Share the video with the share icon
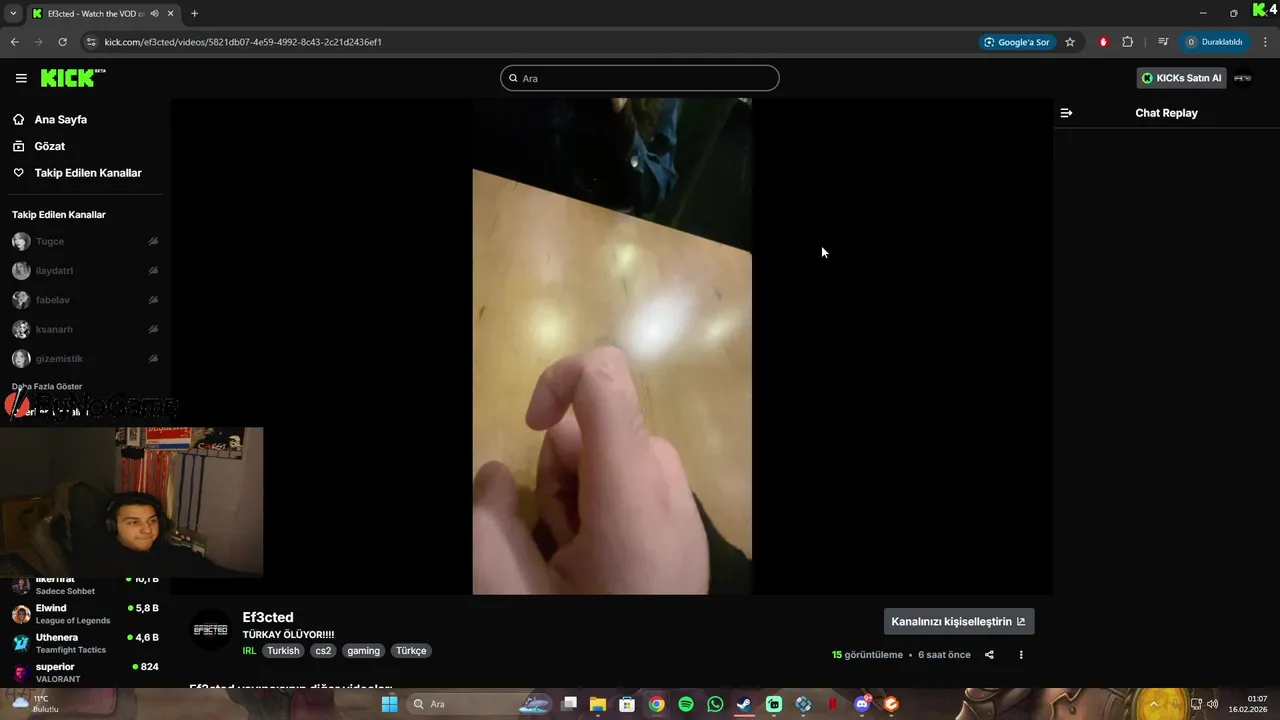This screenshot has width=1280, height=720. [x=989, y=655]
